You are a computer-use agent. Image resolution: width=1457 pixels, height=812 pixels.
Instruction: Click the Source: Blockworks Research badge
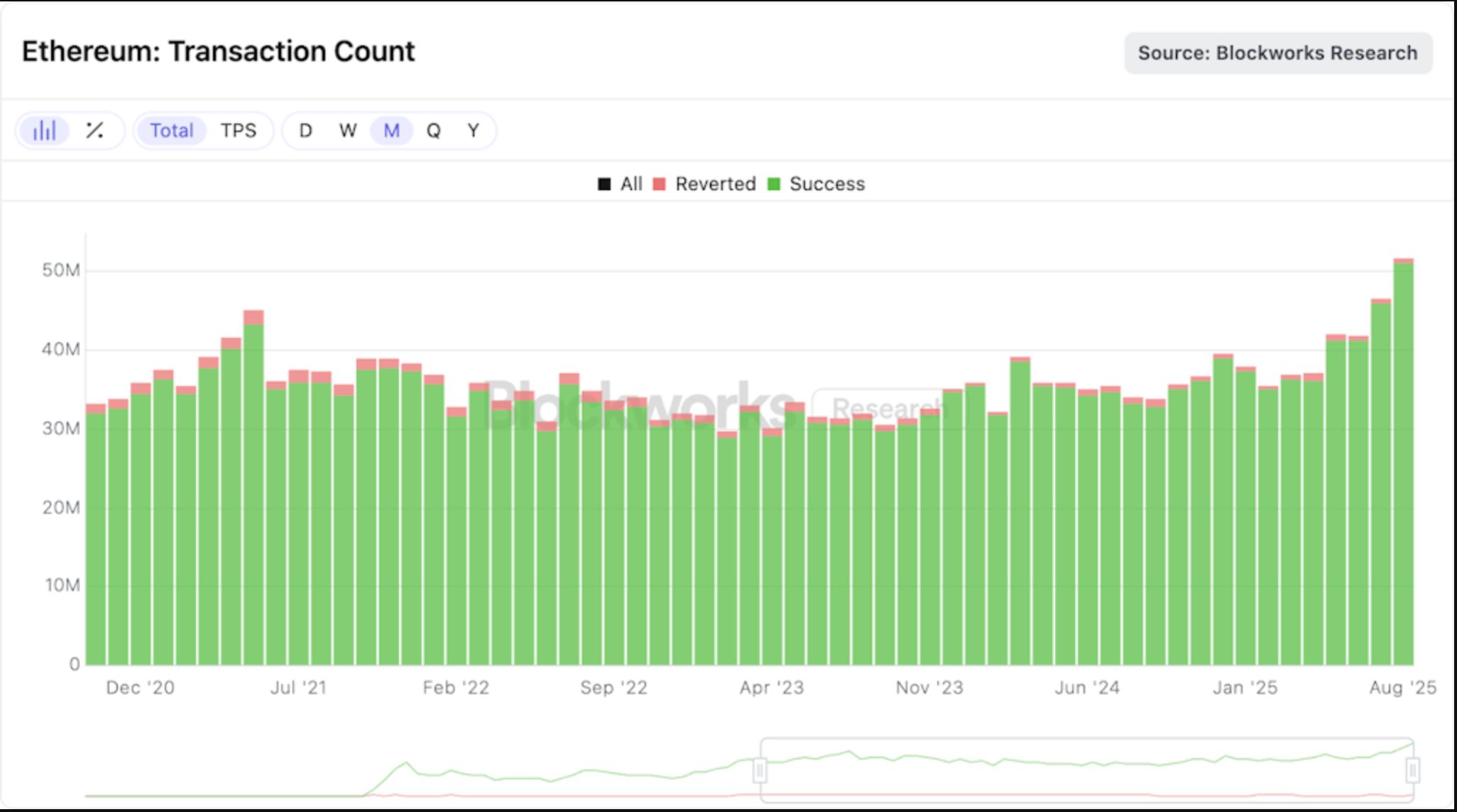pos(1277,53)
